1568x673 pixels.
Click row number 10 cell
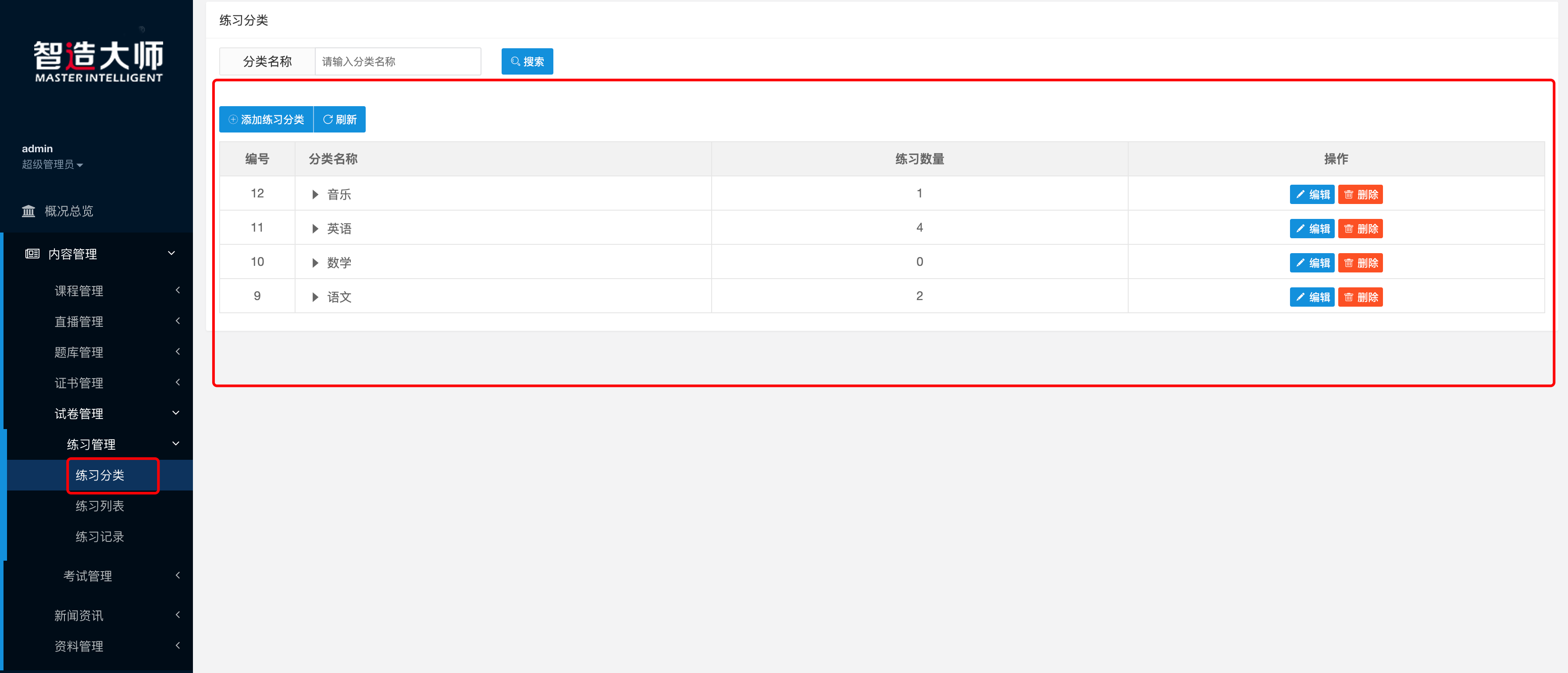pyautogui.click(x=257, y=261)
